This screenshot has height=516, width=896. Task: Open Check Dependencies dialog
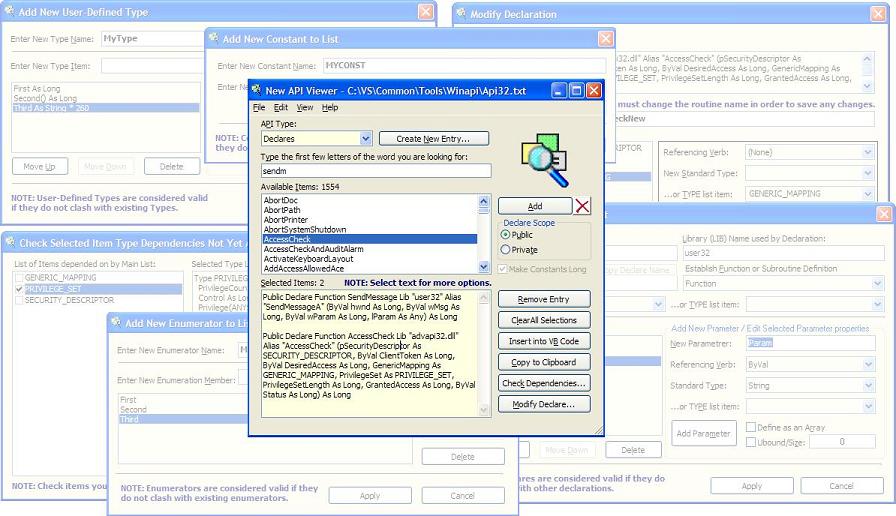(544, 383)
